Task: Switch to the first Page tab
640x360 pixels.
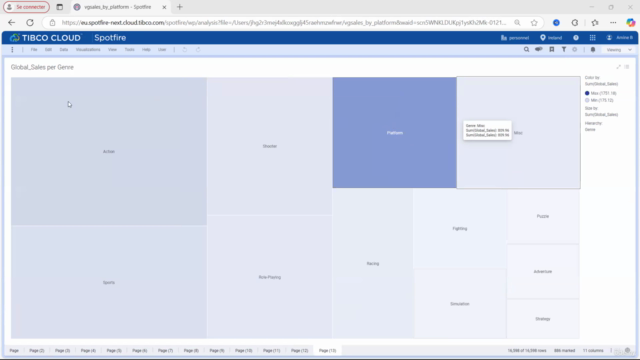Action: coord(14,350)
